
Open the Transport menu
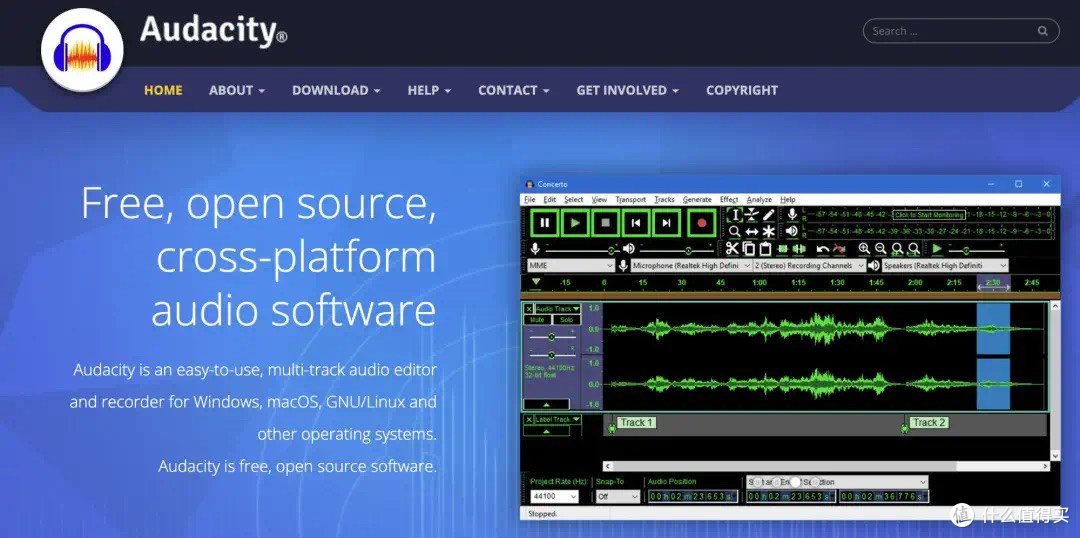pos(631,200)
